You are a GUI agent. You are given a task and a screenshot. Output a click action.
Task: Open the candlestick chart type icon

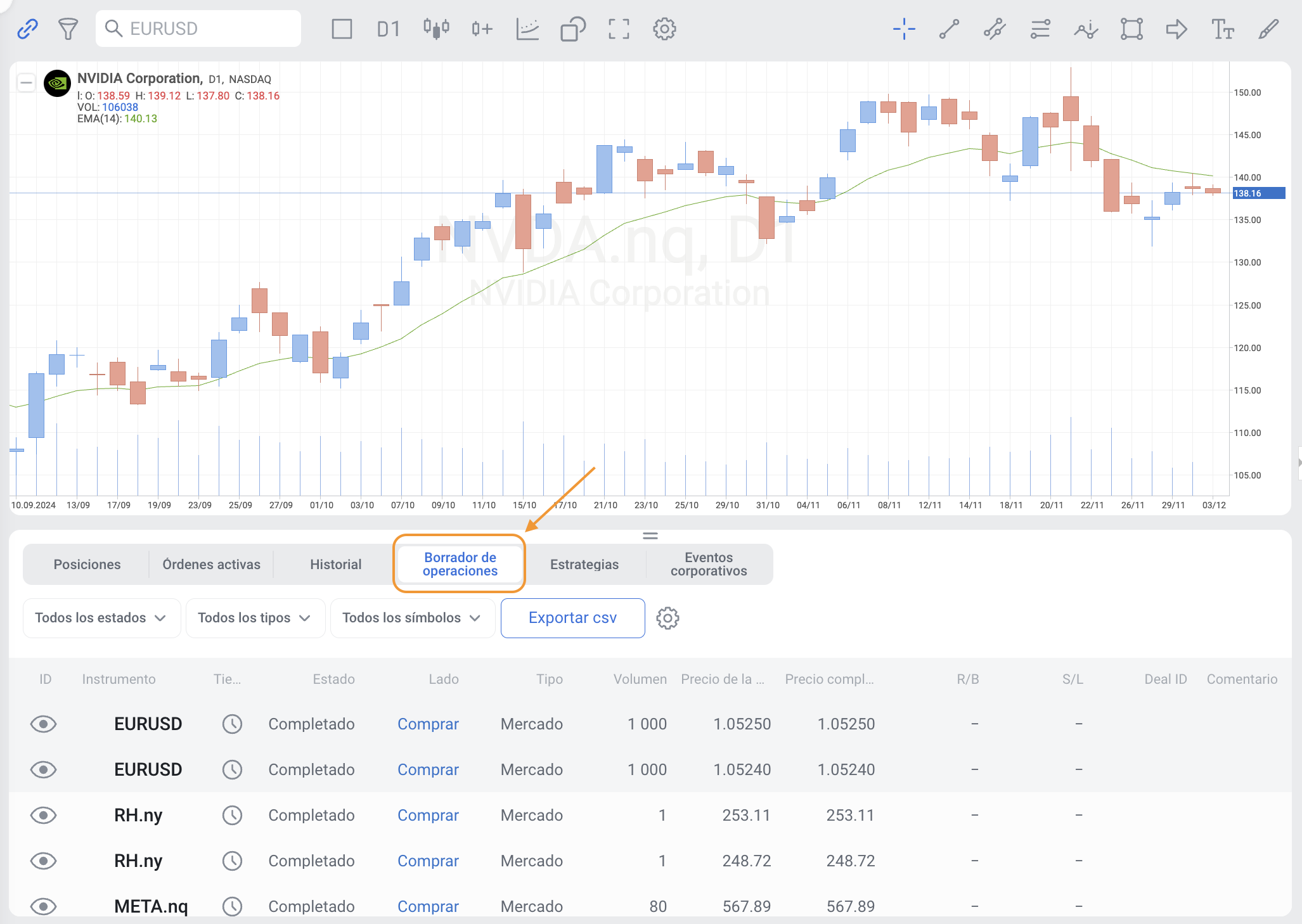point(436,29)
